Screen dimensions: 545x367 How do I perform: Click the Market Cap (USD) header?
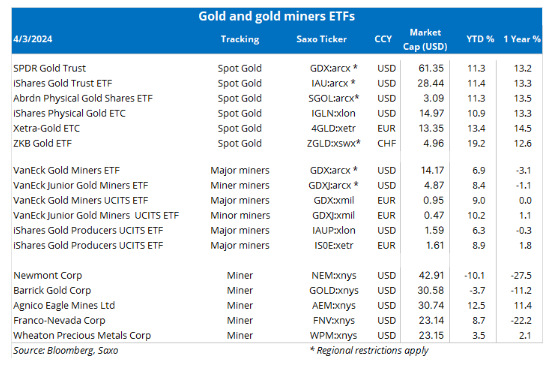425,39
